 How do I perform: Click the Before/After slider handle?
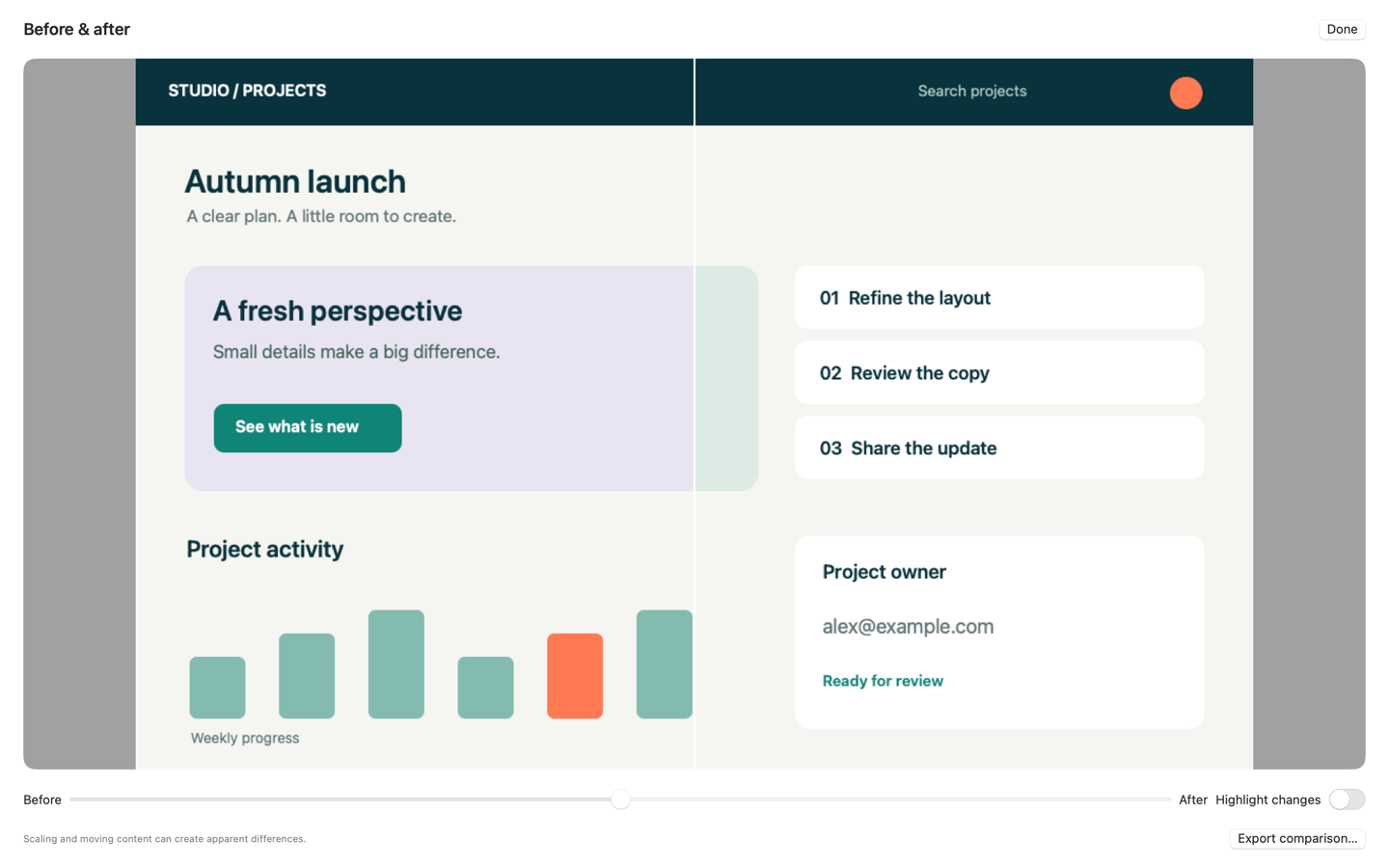click(x=620, y=800)
